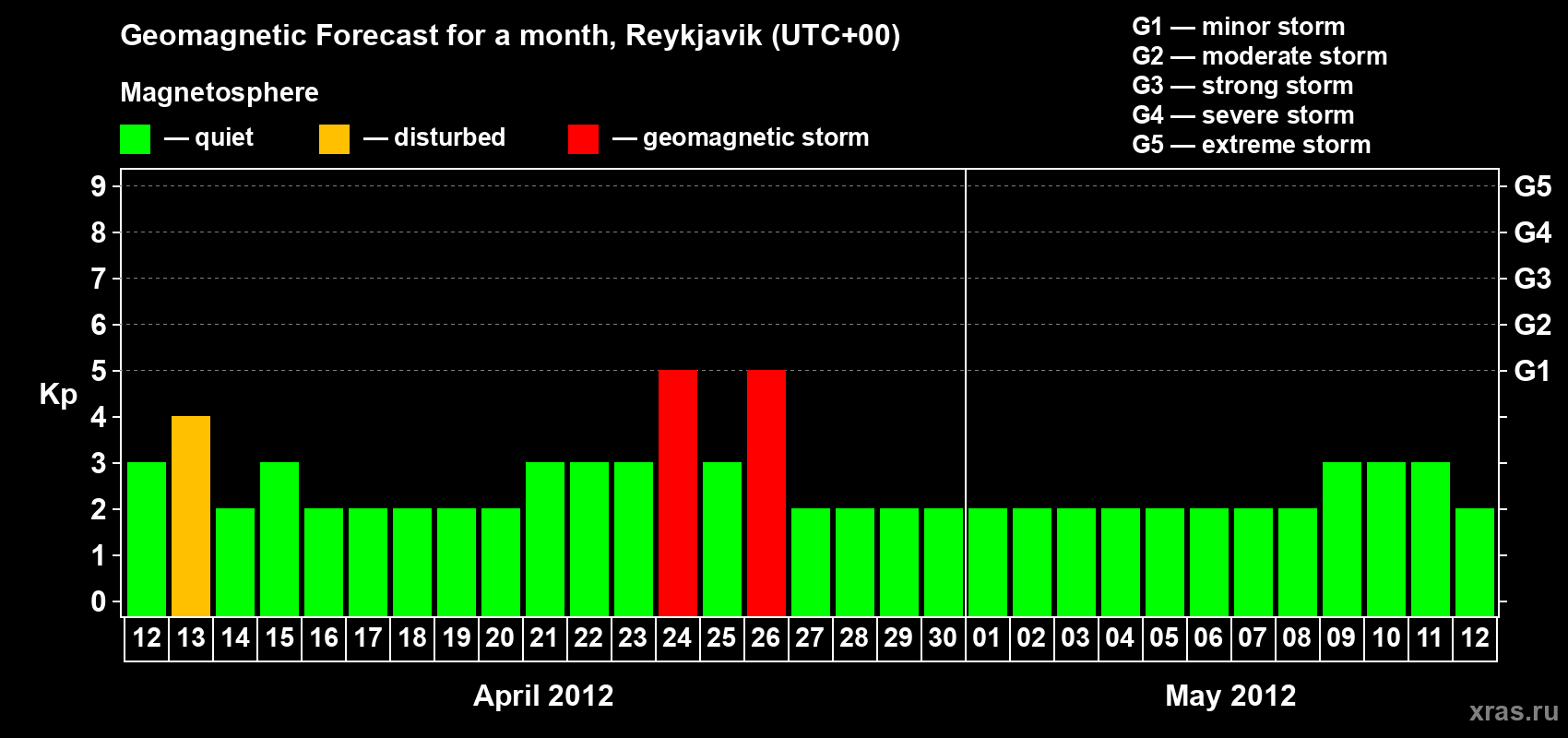This screenshot has width=1568, height=738.
Task: Click the green bar for April 12
Action: (147, 539)
